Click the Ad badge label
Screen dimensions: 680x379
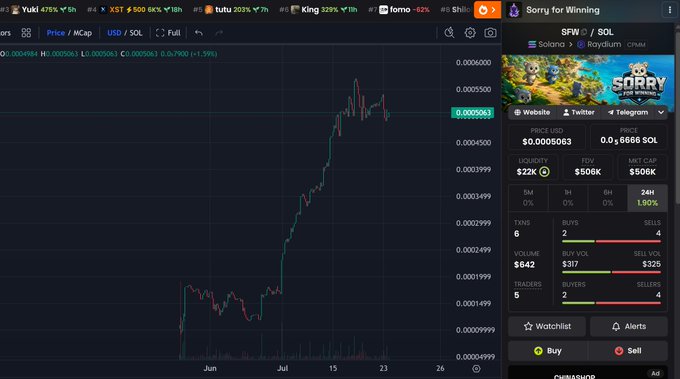pos(655,373)
